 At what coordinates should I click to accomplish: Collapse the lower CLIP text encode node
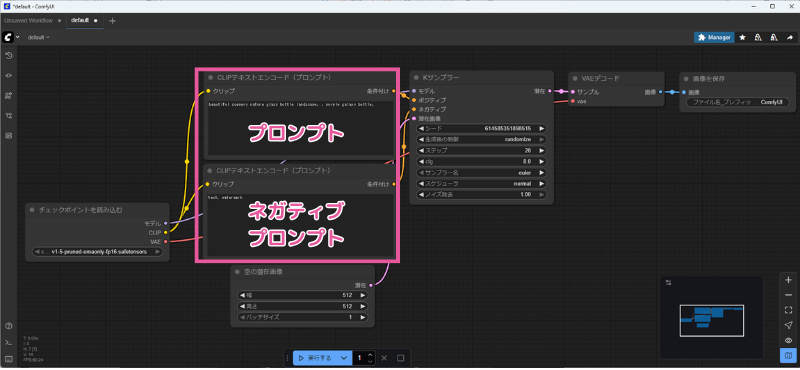pyautogui.click(x=210, y=170)
